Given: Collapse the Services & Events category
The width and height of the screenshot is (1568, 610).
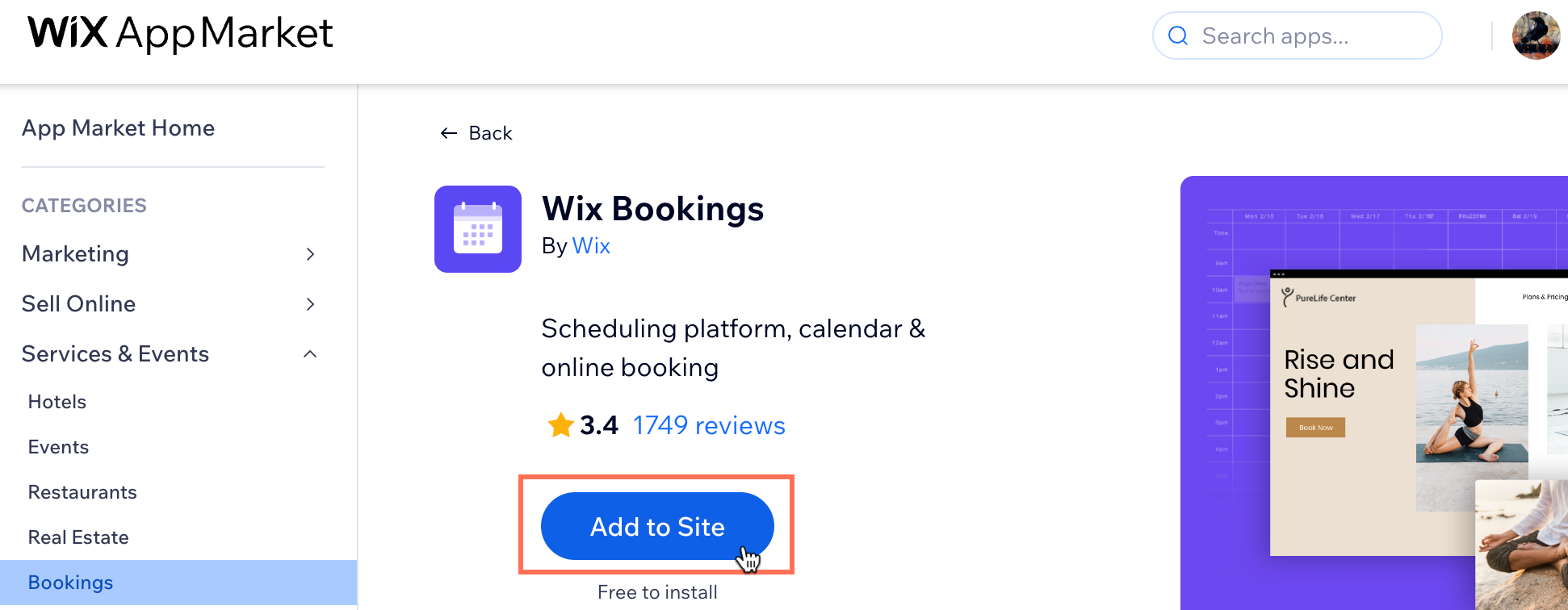Looking at the screenshot, I should pos(310,354).
